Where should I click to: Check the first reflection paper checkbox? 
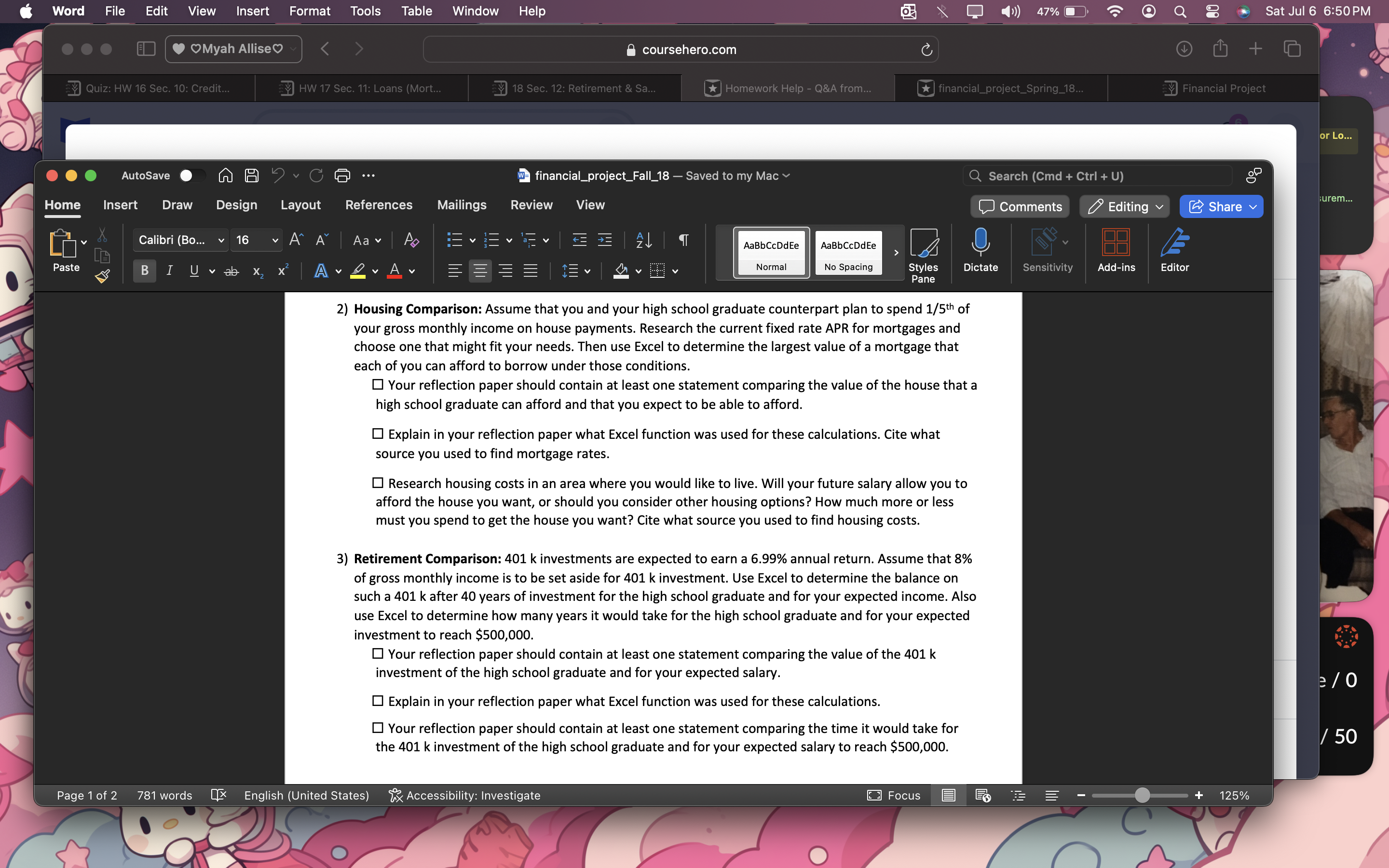point(378,385)
